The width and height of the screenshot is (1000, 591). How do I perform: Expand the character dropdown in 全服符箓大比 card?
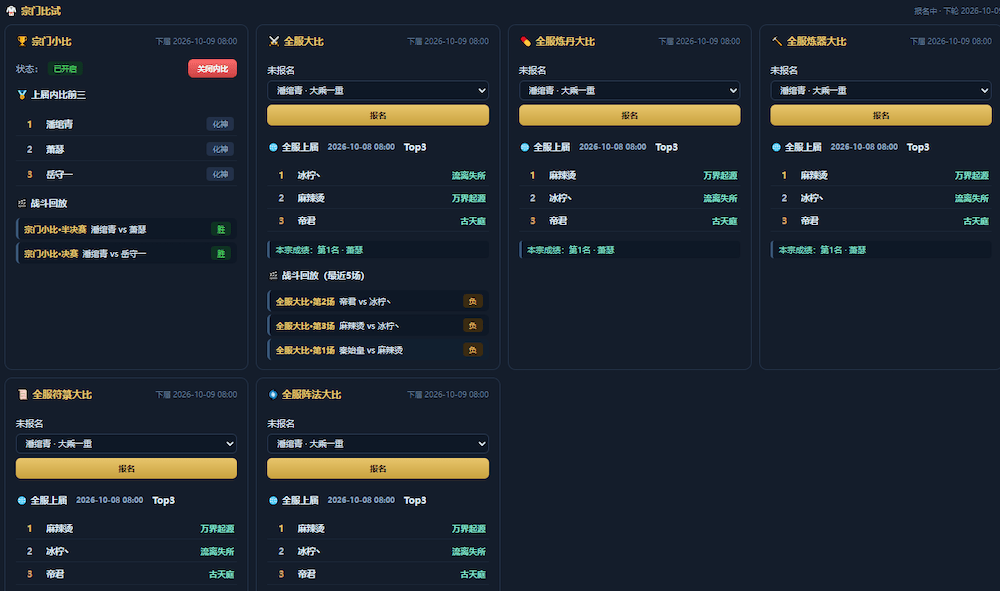[126, 444]
